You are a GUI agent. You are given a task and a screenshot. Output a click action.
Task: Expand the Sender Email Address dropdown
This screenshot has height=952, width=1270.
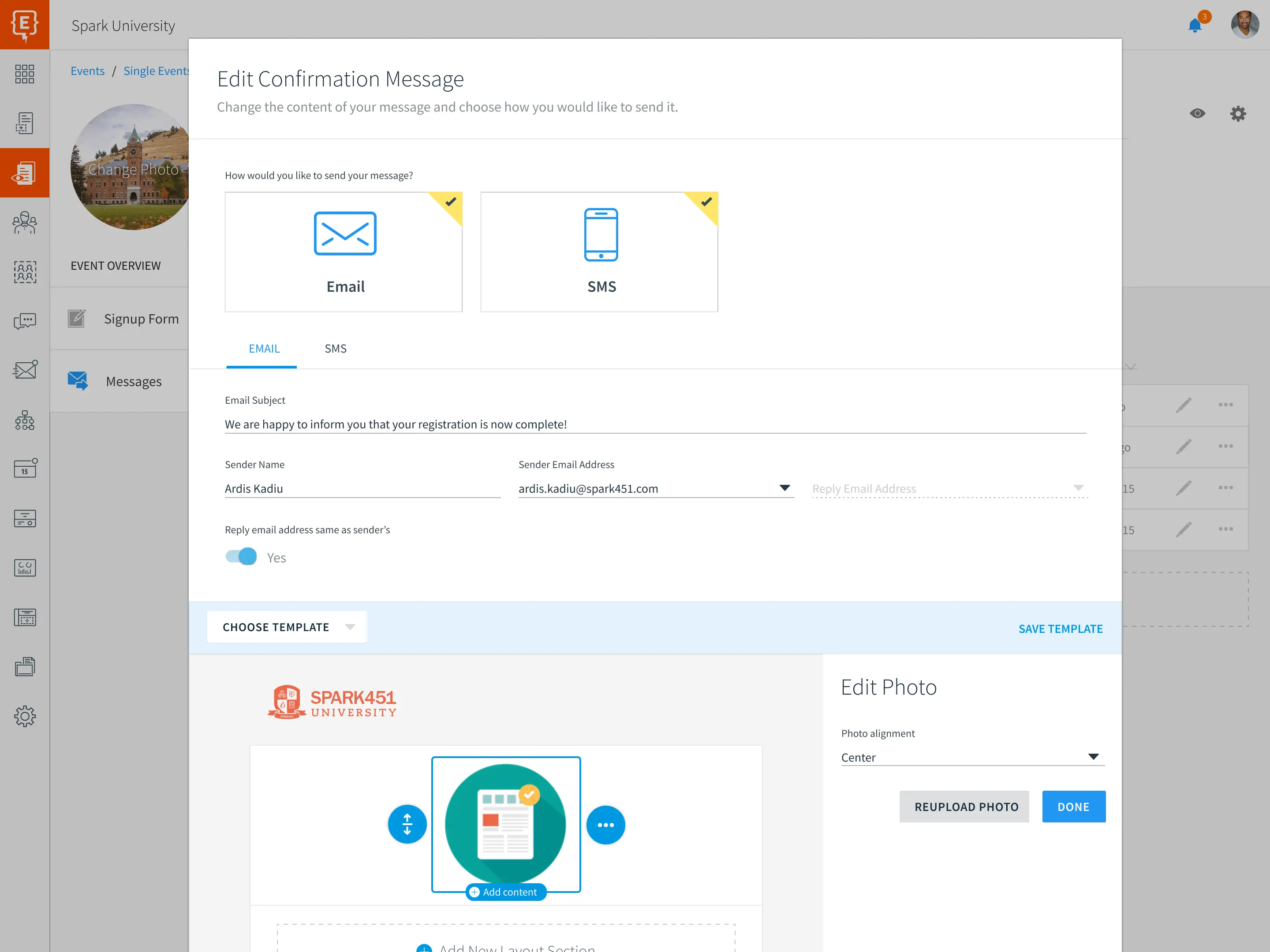pos(656,489)
